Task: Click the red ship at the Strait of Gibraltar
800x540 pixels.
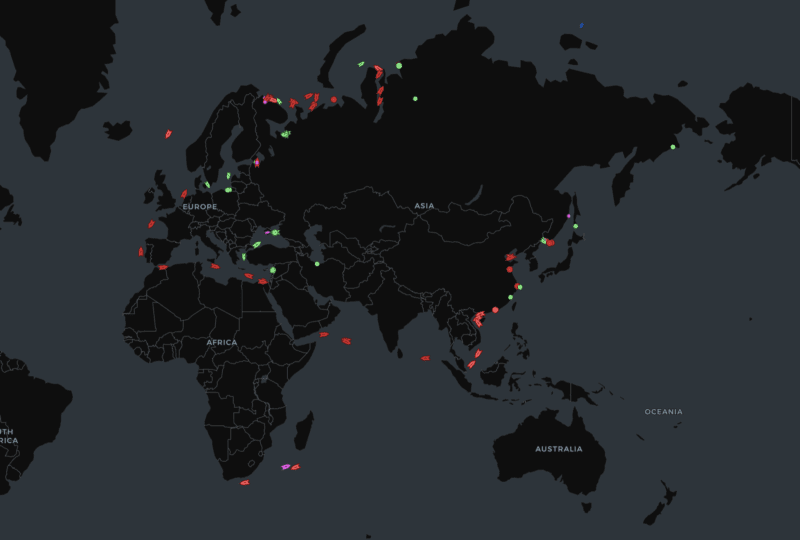Action: pyautogui.click(x=162, y=267)
